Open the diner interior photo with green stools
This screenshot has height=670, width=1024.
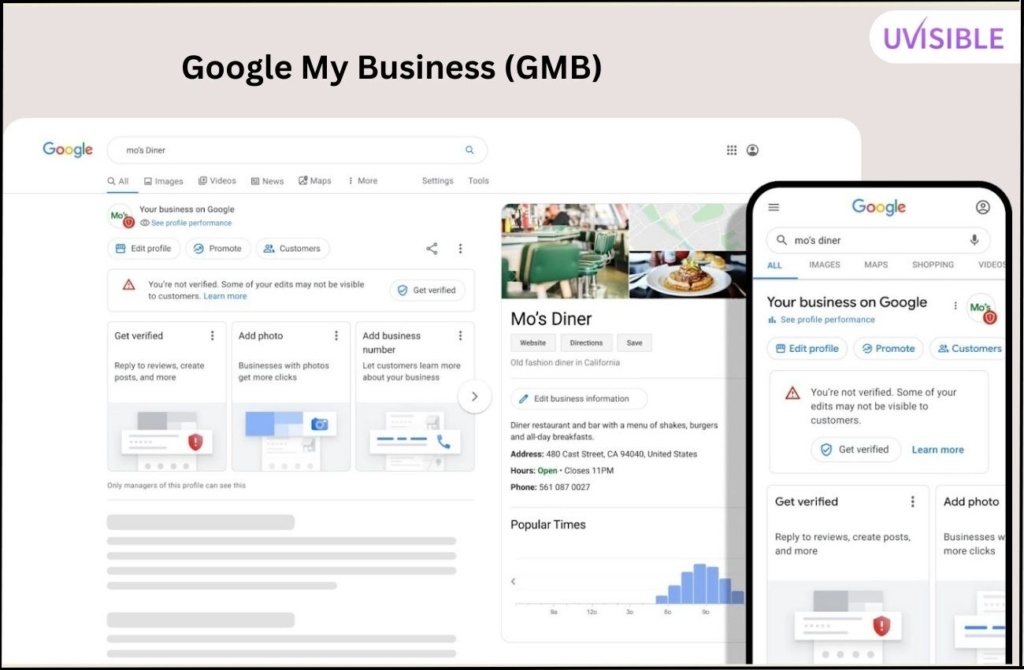click(x=565, y=251)
